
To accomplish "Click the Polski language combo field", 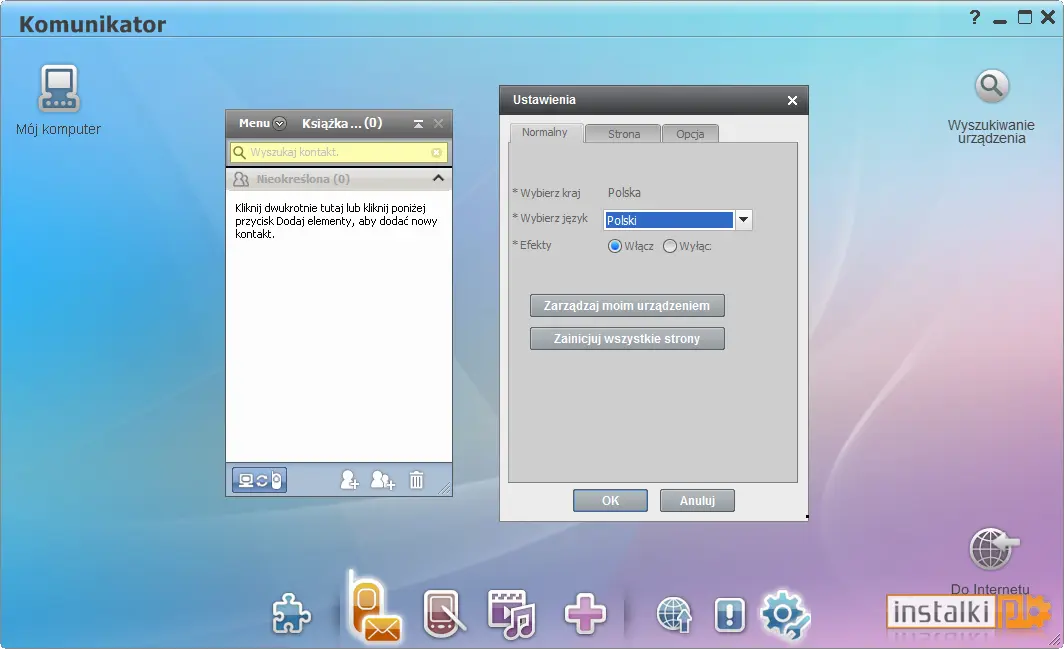I will pyautogui.click(x=668, y=220).
